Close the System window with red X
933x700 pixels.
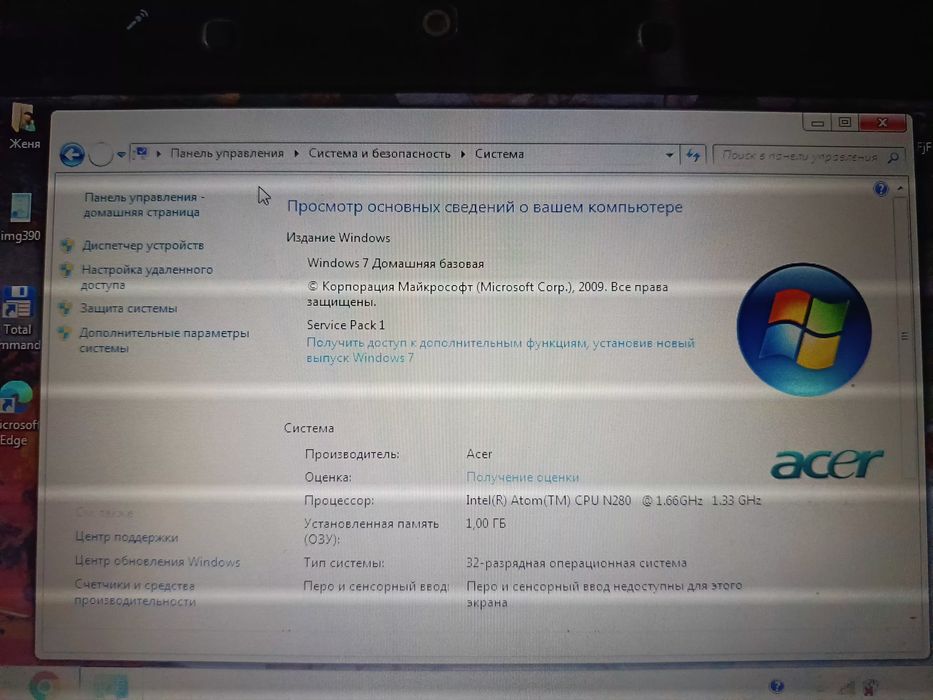coord(882,123)
